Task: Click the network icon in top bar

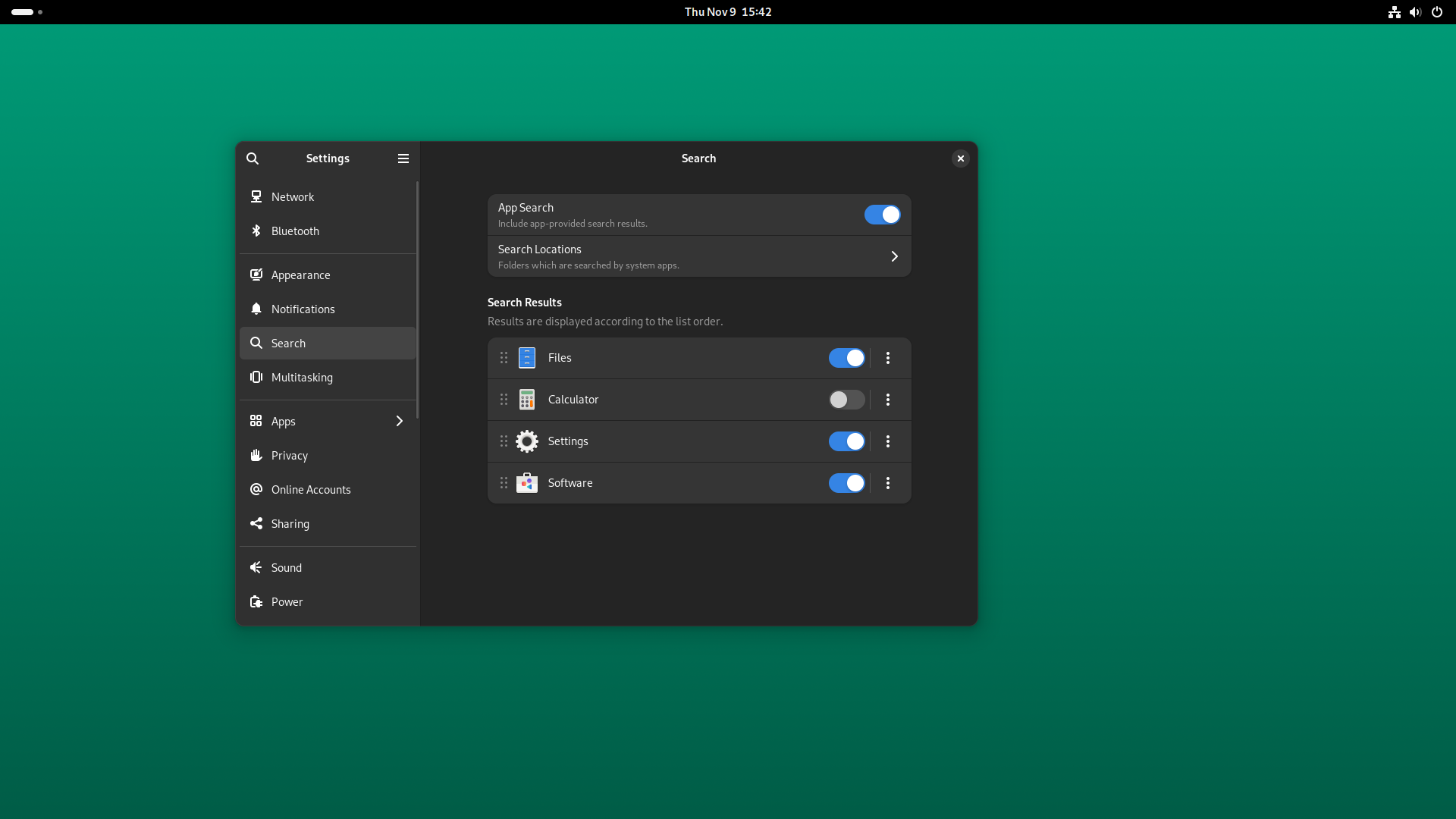Action: pos(1394,12)
